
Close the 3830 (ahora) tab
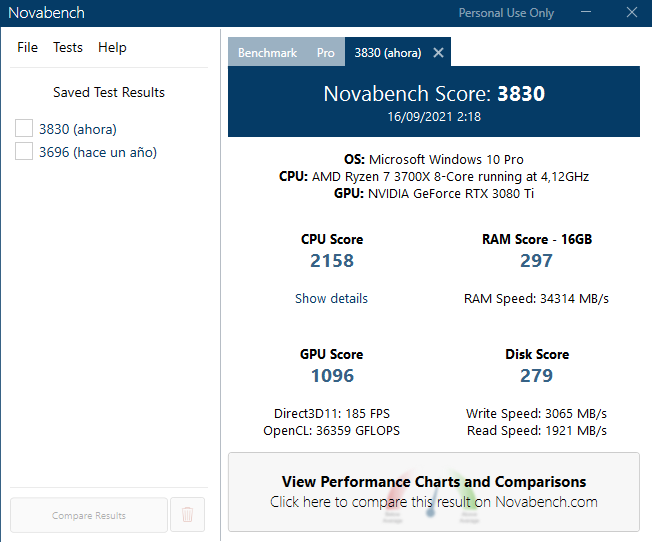tap(438, 53)
